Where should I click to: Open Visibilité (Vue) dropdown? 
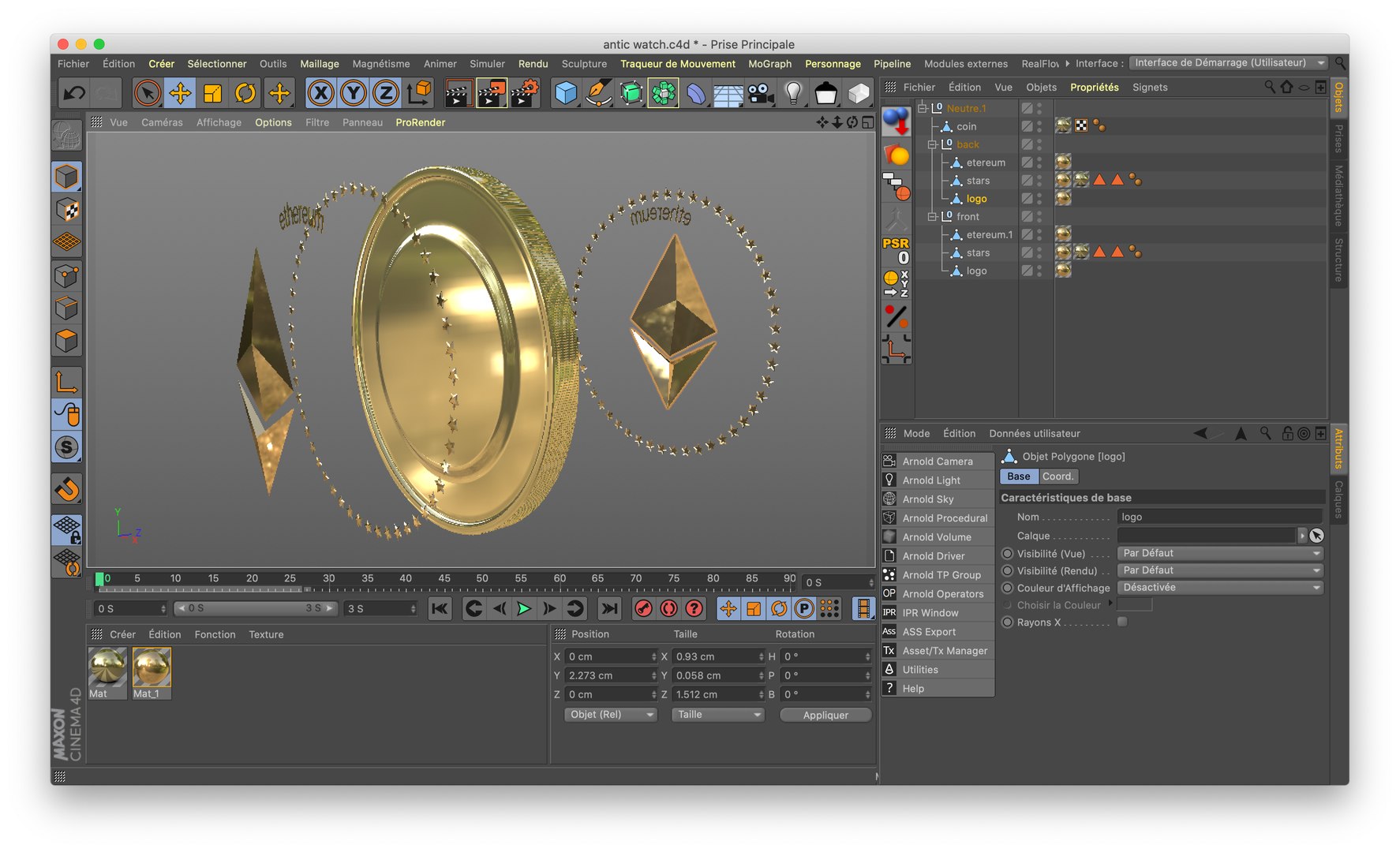pos(1220,553)
